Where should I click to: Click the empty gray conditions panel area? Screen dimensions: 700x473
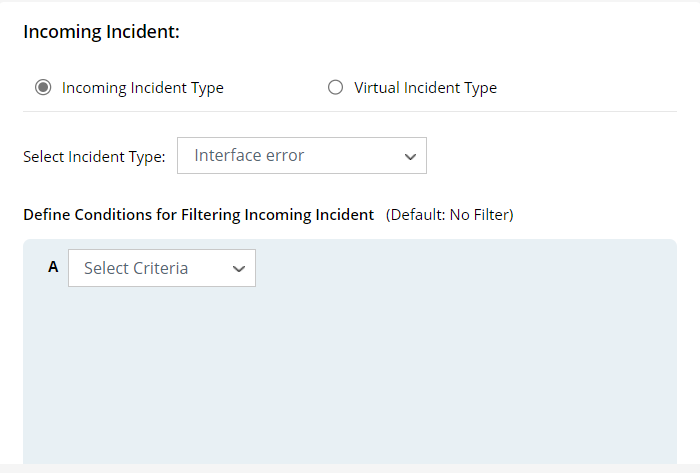pos(350,380)
